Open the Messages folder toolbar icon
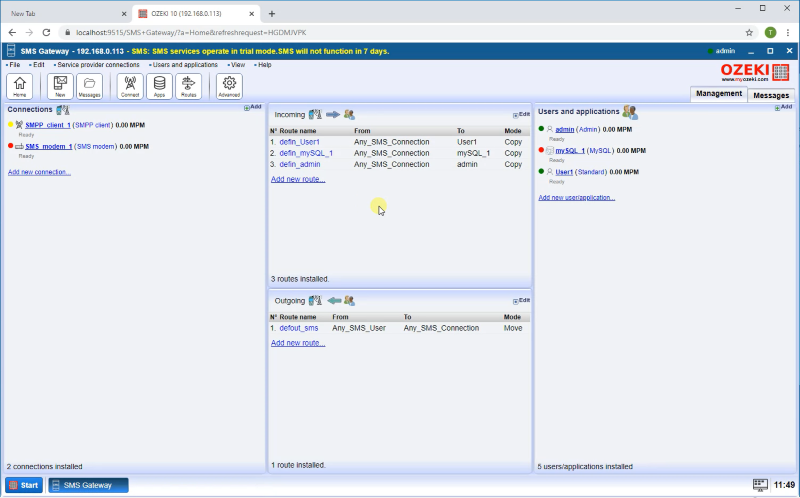This screenshot has width=800, height=498. 89,86
